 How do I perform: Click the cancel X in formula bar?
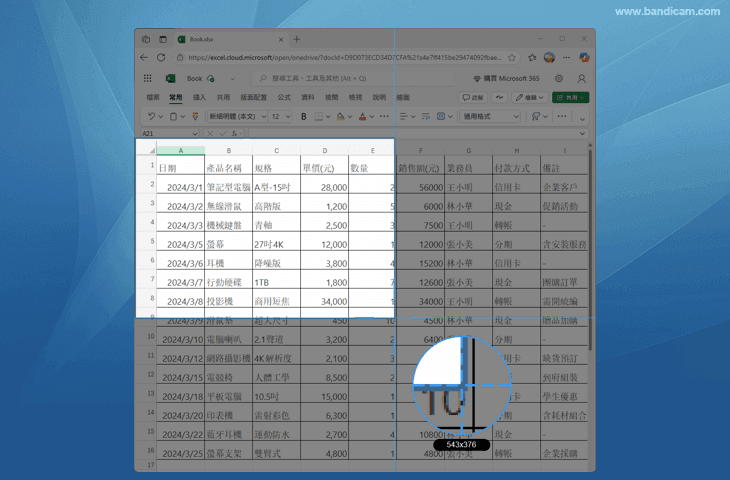click(x=210, y=133)
